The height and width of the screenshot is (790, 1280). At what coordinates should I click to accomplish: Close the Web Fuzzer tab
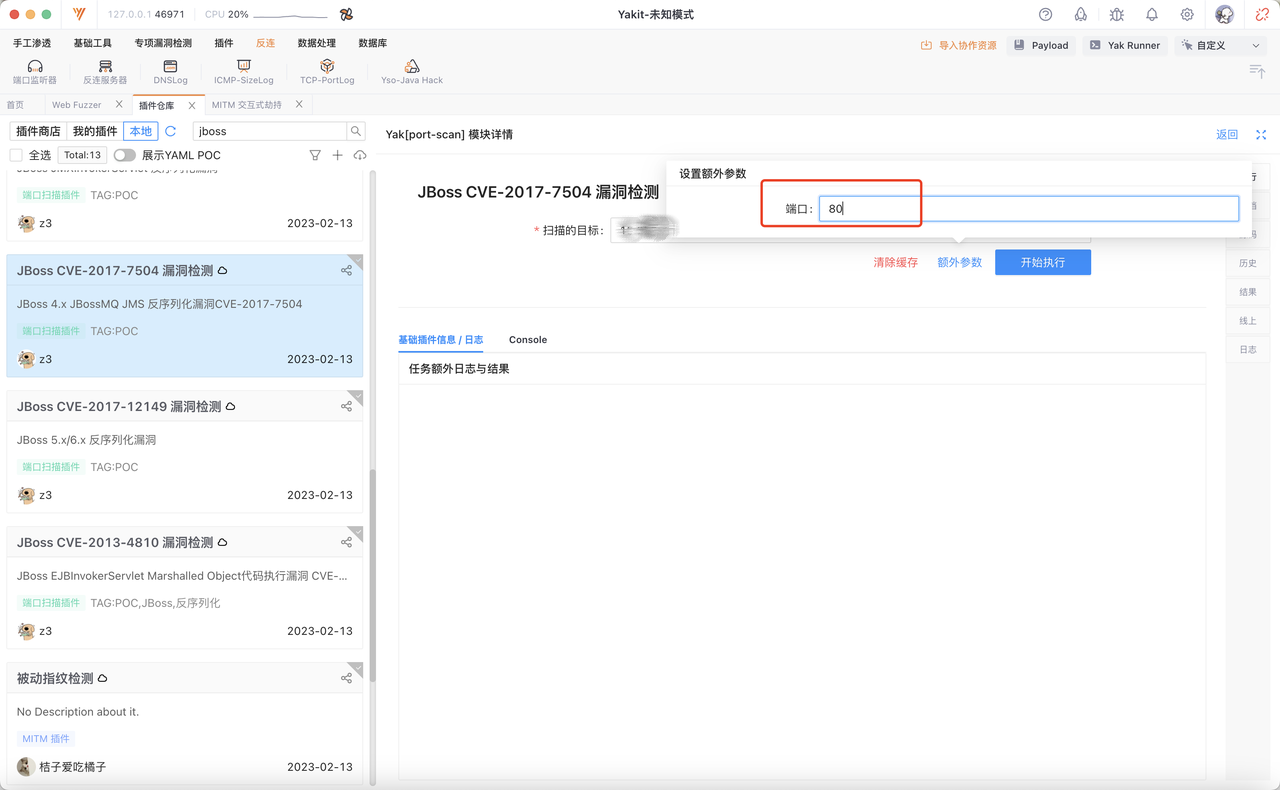point(120,104)
